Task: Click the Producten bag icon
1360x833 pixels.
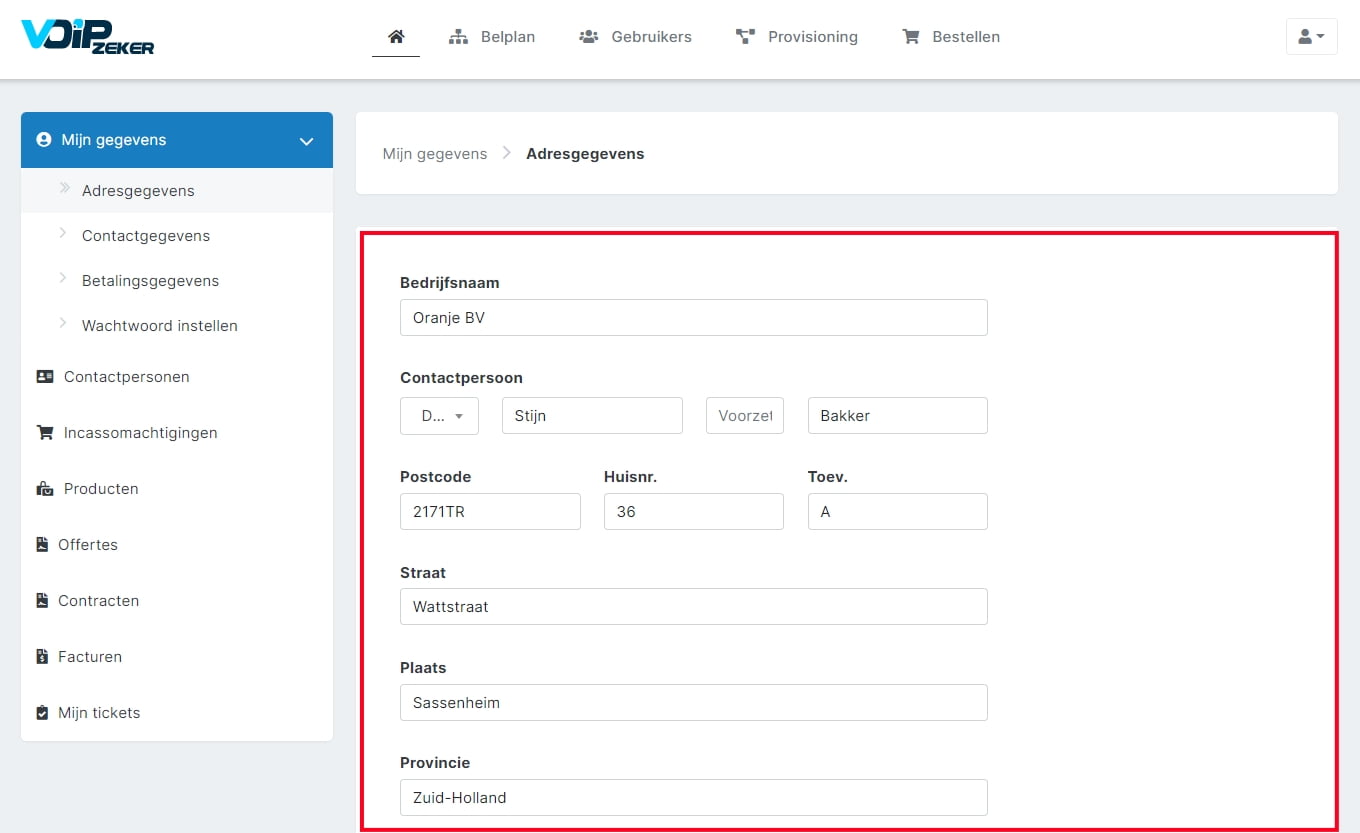Action: coord(45,489)
